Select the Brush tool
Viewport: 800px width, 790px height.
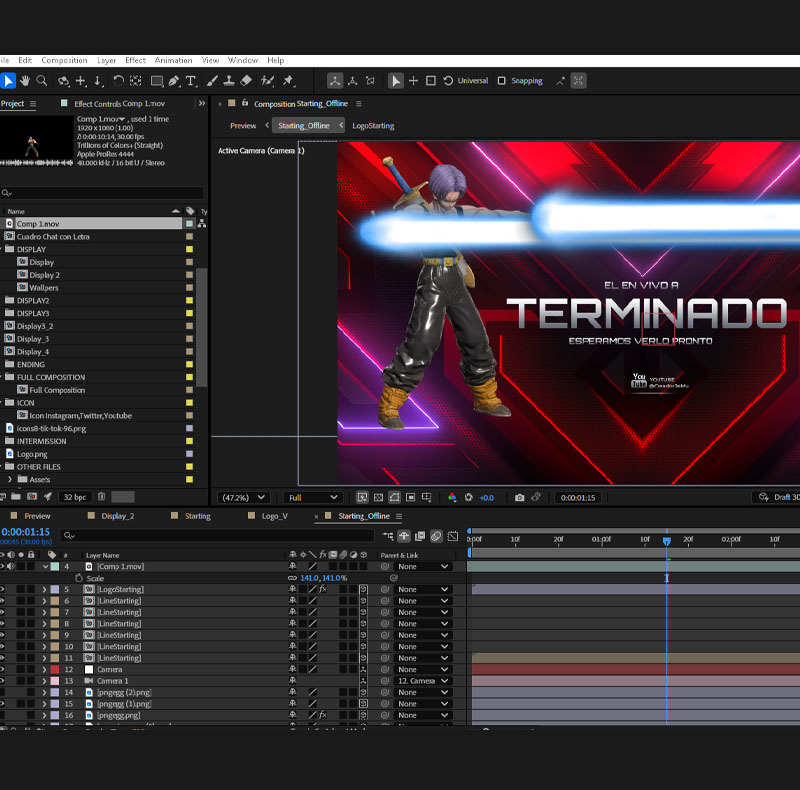click(x=212, y=81)
